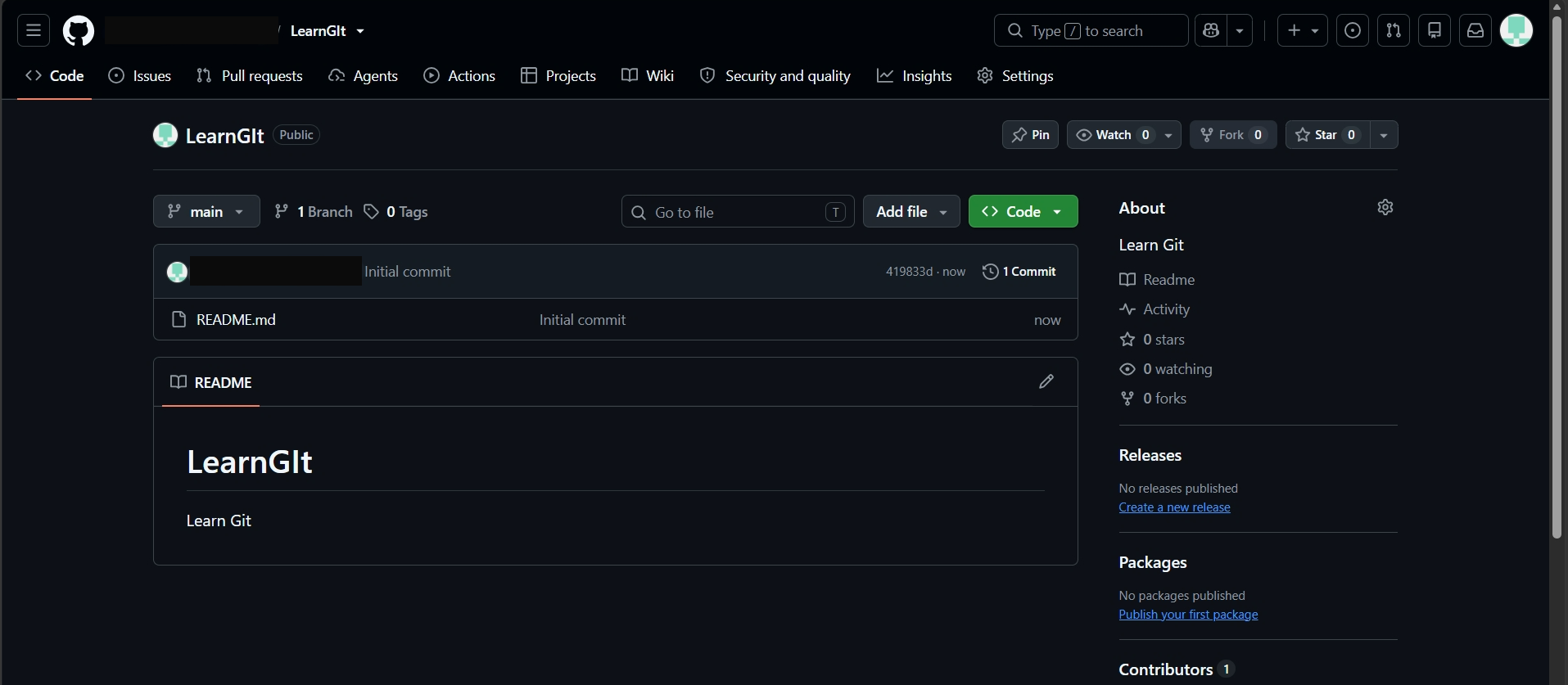The width and height of the screenshot is (1568, 685).
Task: Open the Issues circle icon in header
Action: 1353,31
